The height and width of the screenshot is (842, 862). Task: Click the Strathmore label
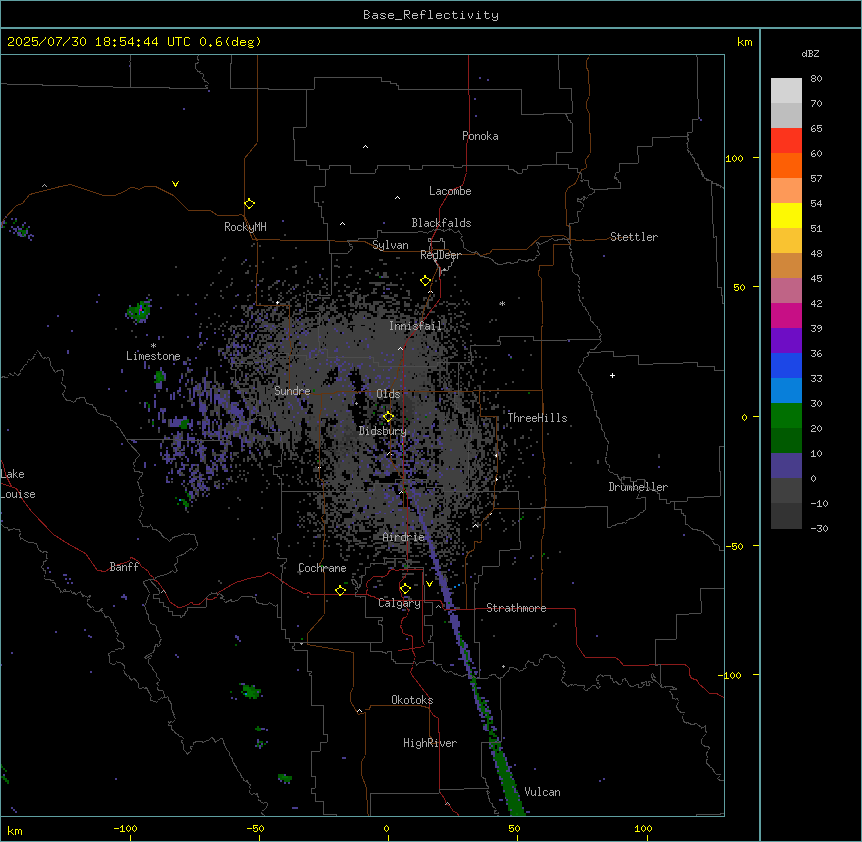point(516,608)
